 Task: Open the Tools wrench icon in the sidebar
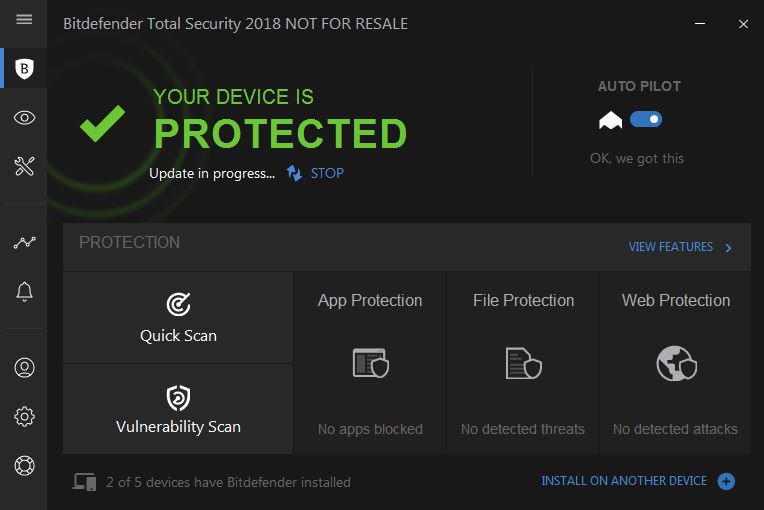[24, 166]
